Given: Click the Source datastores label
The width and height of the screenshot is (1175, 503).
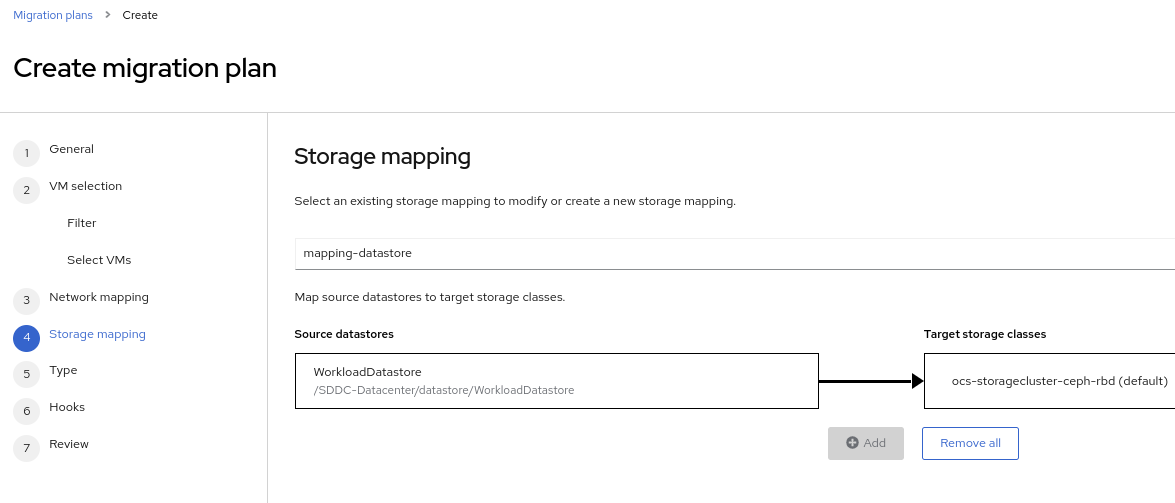Looking at the screenshot, I should tap(344, 334).
